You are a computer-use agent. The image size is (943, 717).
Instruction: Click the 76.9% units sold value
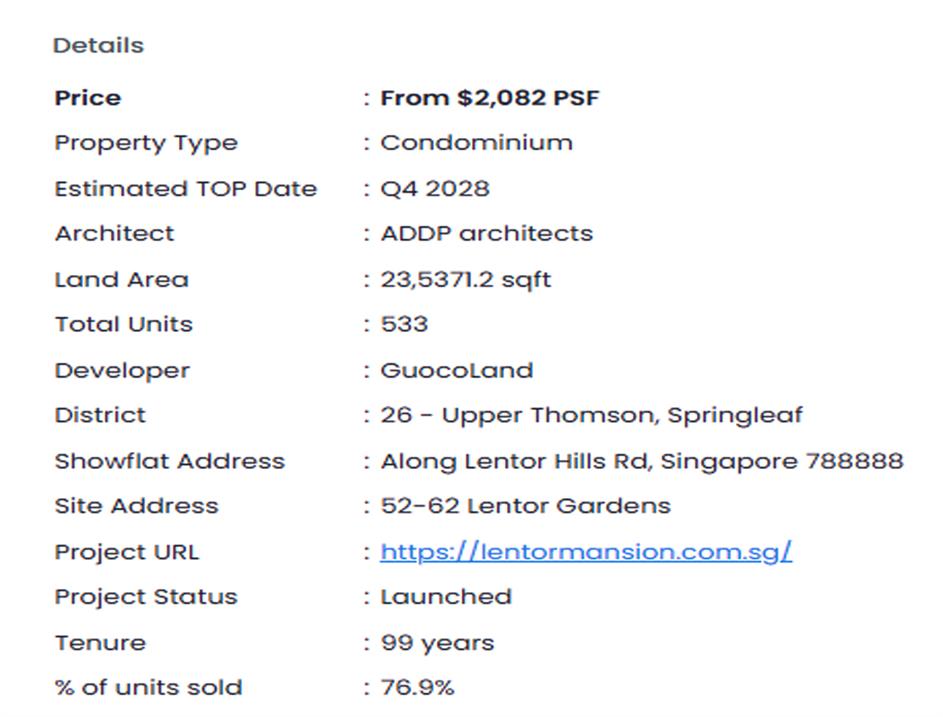tap(417, 688)
